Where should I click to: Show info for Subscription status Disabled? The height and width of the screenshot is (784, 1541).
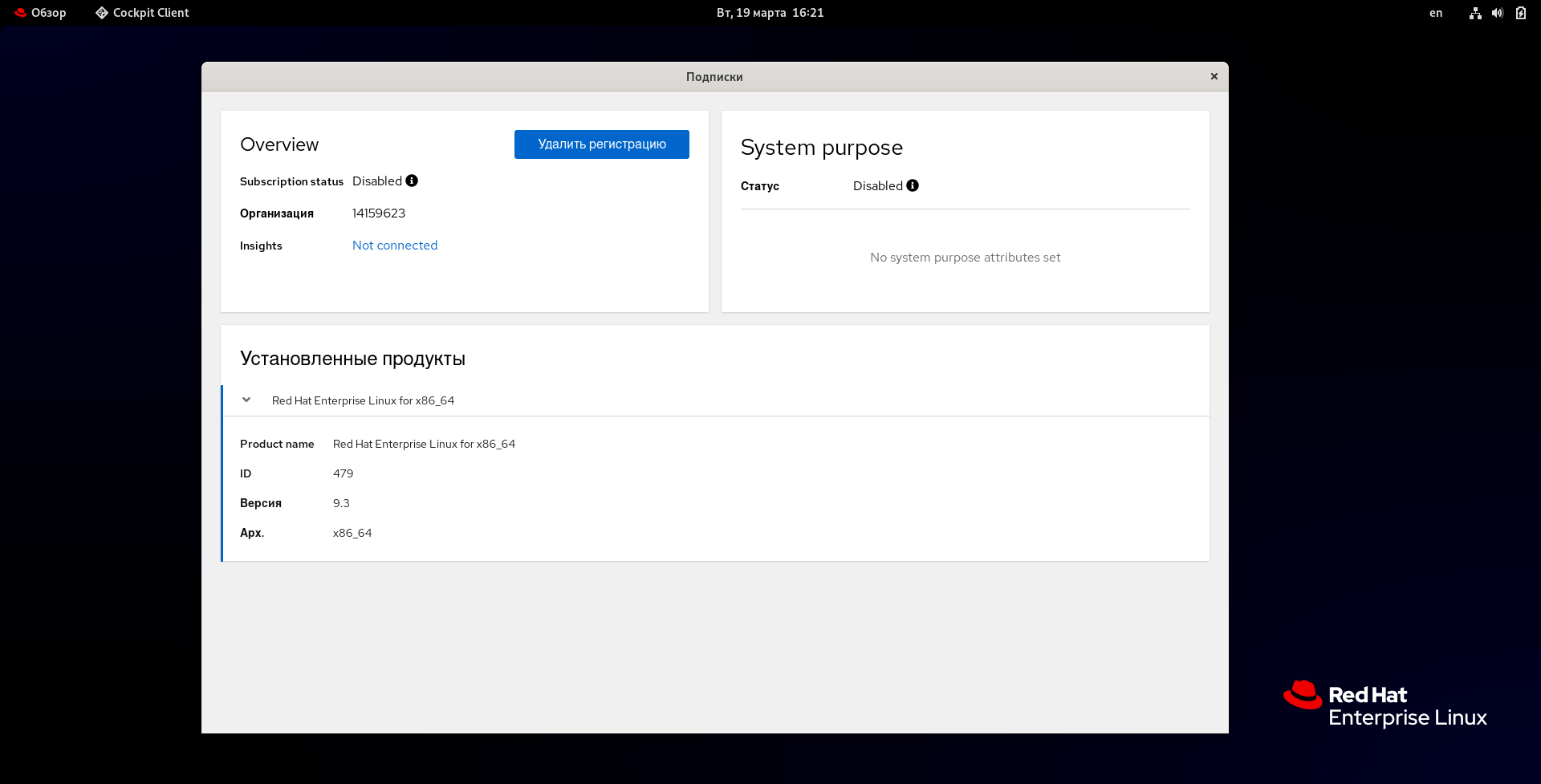pos(412,181)
